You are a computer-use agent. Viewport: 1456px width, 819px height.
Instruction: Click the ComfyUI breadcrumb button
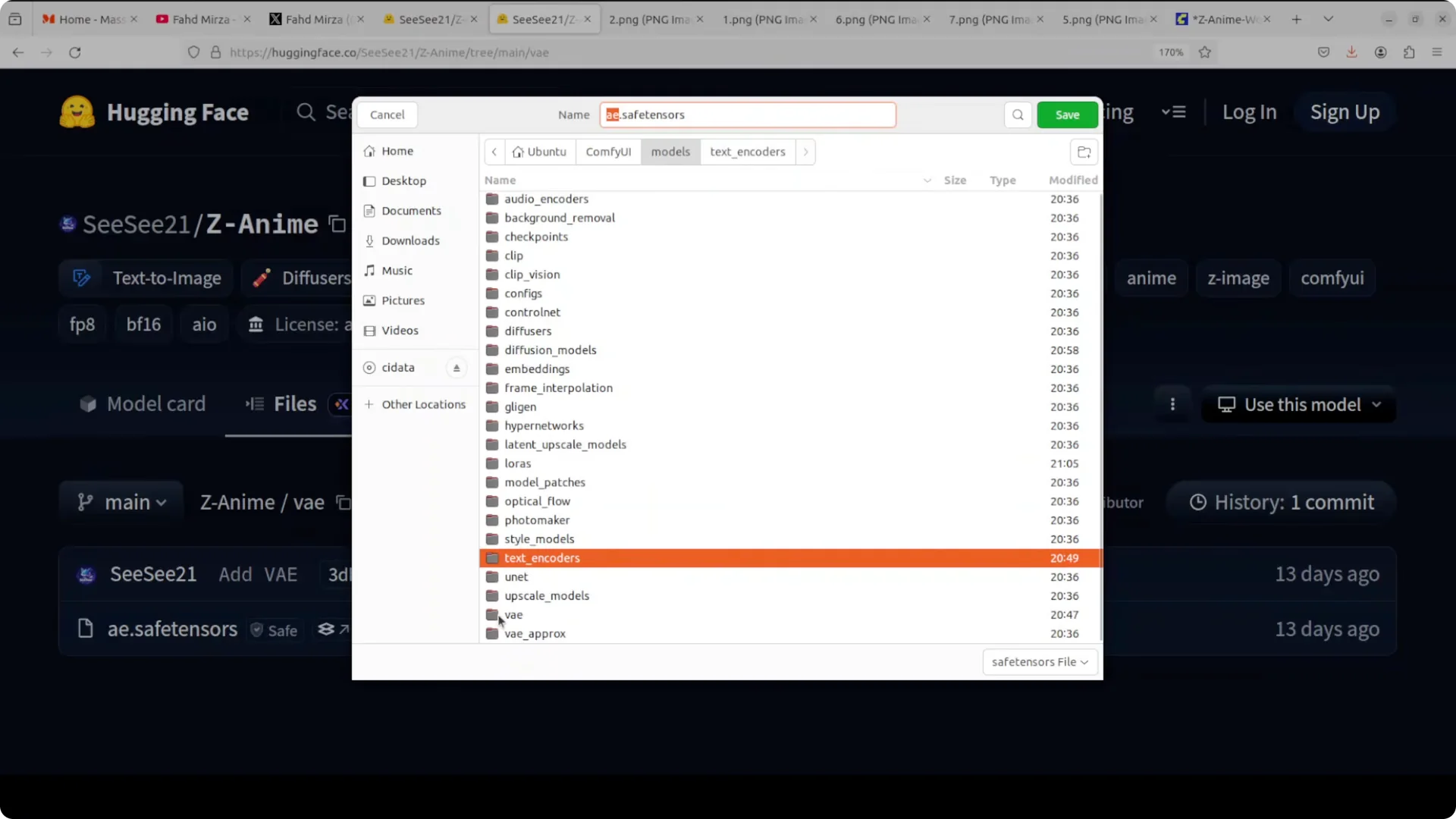pos(608,152)
